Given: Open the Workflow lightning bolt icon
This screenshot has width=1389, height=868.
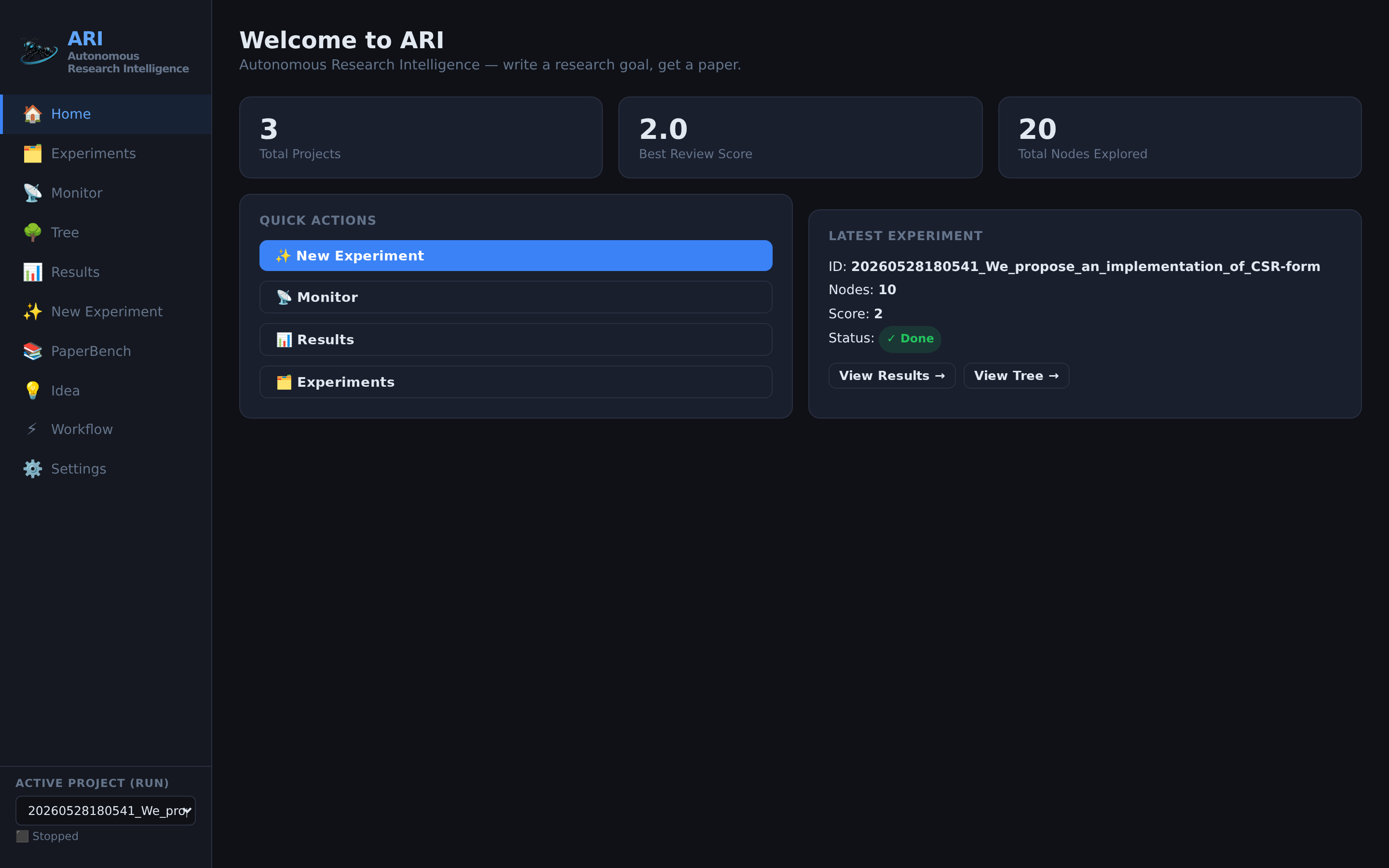Looking at the screenshot, I should [x=33, y=429].
